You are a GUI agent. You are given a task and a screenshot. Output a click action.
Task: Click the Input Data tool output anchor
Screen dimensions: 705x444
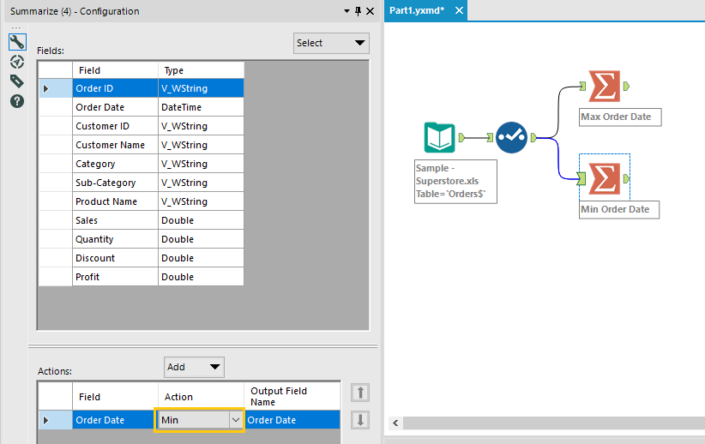point(462,138)
